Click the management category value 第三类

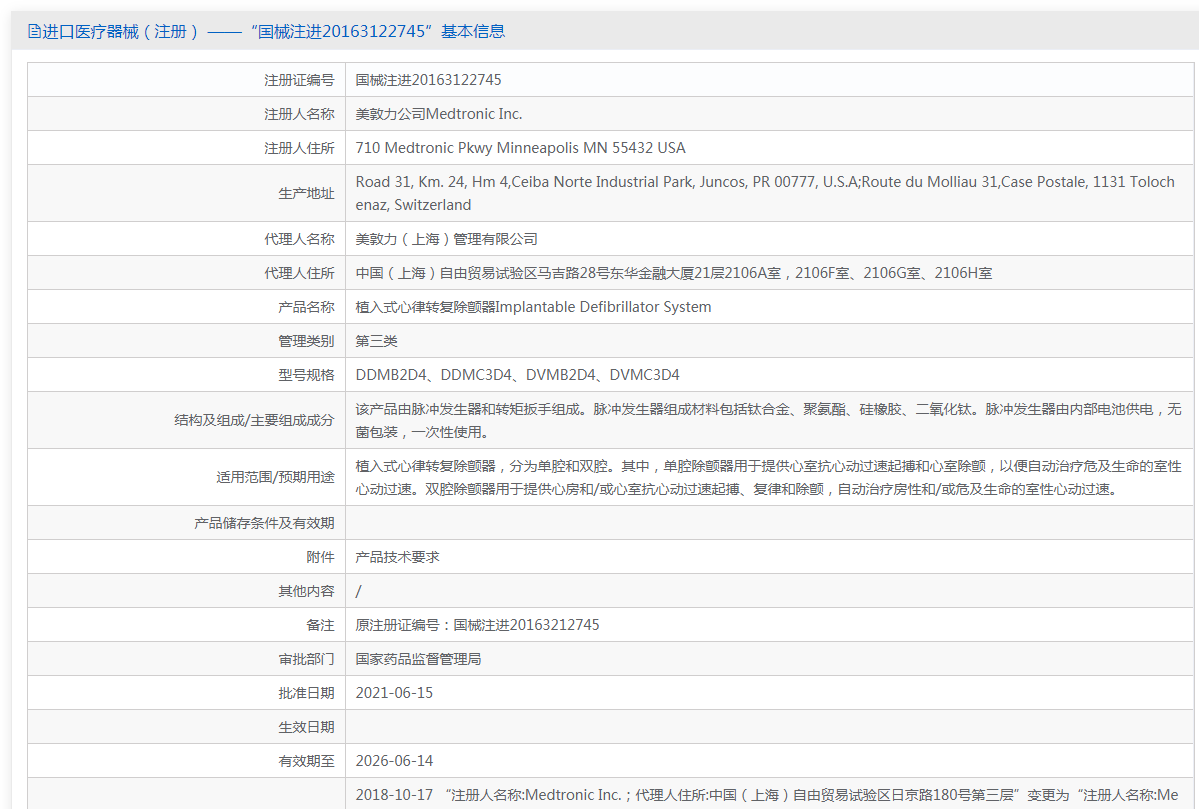(x=377, y=341)
